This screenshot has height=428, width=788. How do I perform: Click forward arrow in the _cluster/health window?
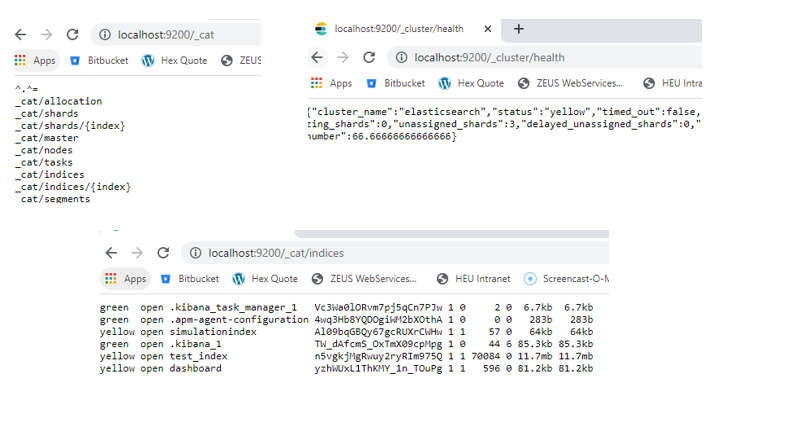[343, 58]
